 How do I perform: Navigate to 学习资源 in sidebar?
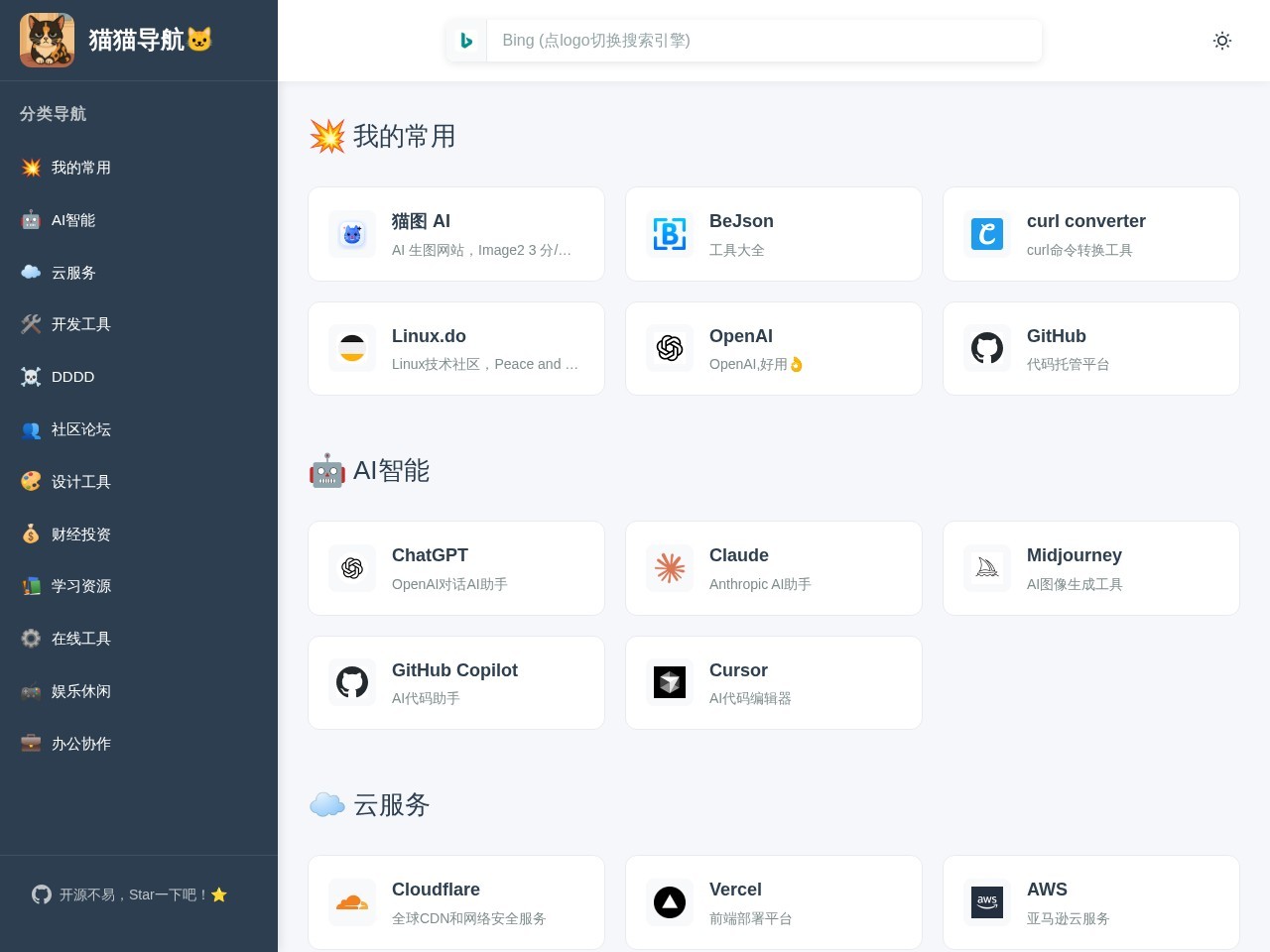tap(139, 586)
